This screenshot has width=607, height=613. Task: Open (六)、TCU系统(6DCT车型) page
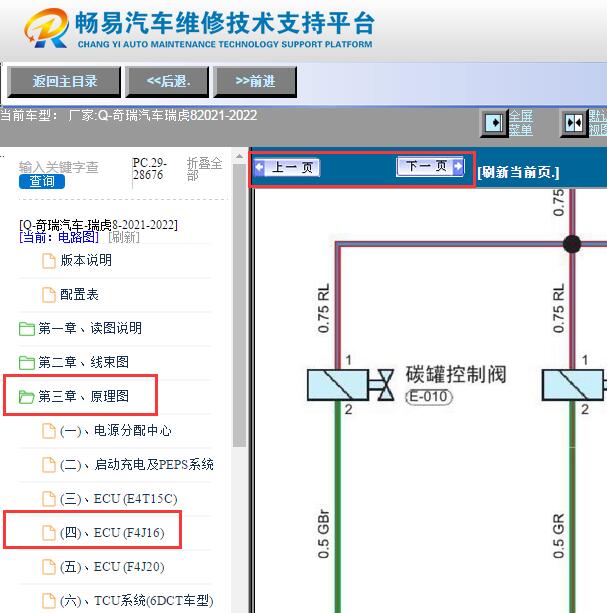pyautogui.click(x=137, y=600)
